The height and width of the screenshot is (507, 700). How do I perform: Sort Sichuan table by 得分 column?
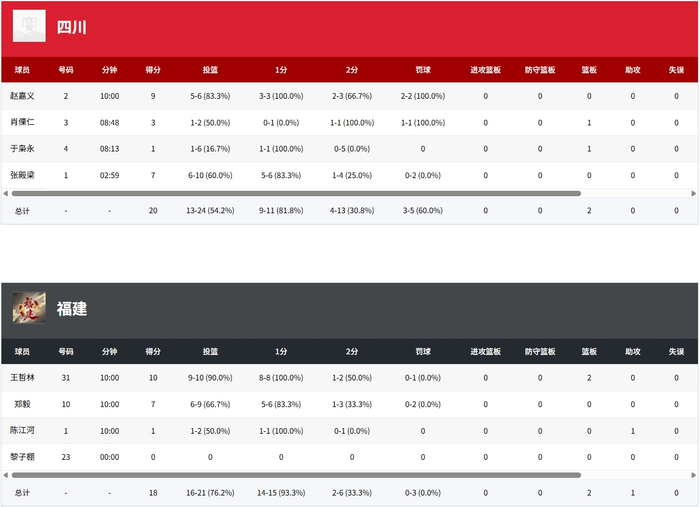coord(153,70)
